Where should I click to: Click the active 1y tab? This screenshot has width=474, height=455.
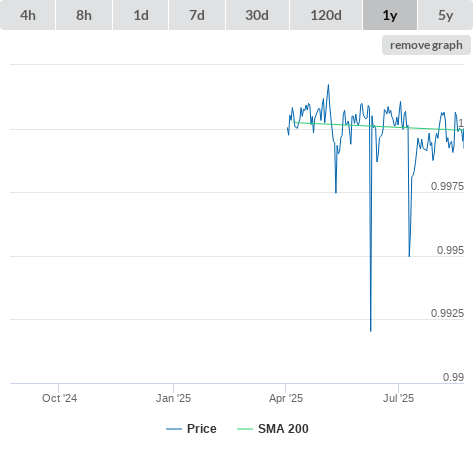pos(390,15)
